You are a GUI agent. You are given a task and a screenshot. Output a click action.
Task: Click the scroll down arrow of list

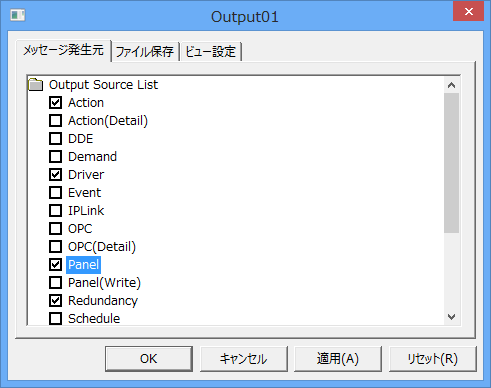tap(452, 317)
